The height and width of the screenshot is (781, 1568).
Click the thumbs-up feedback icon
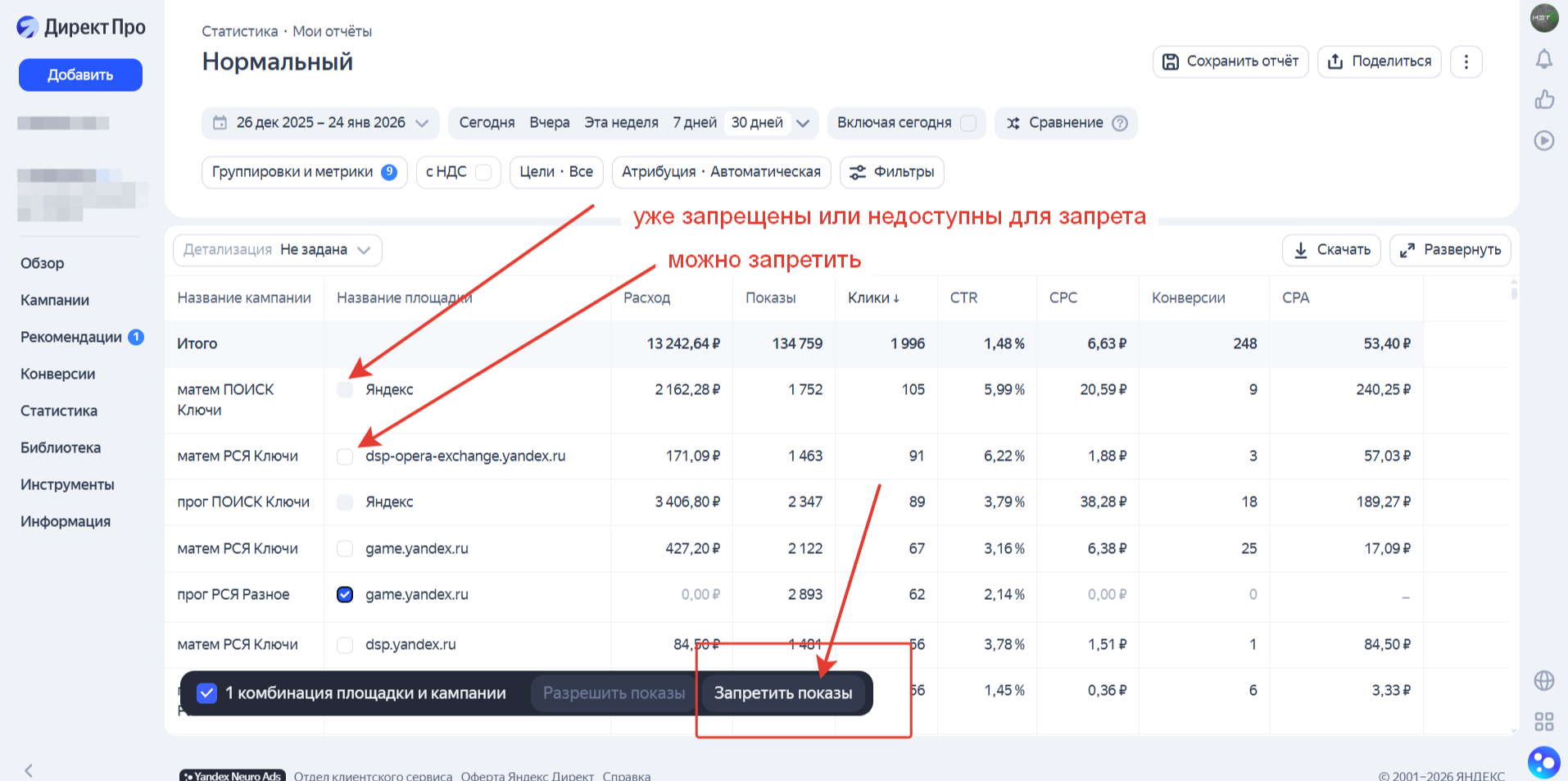[1543, 99]
